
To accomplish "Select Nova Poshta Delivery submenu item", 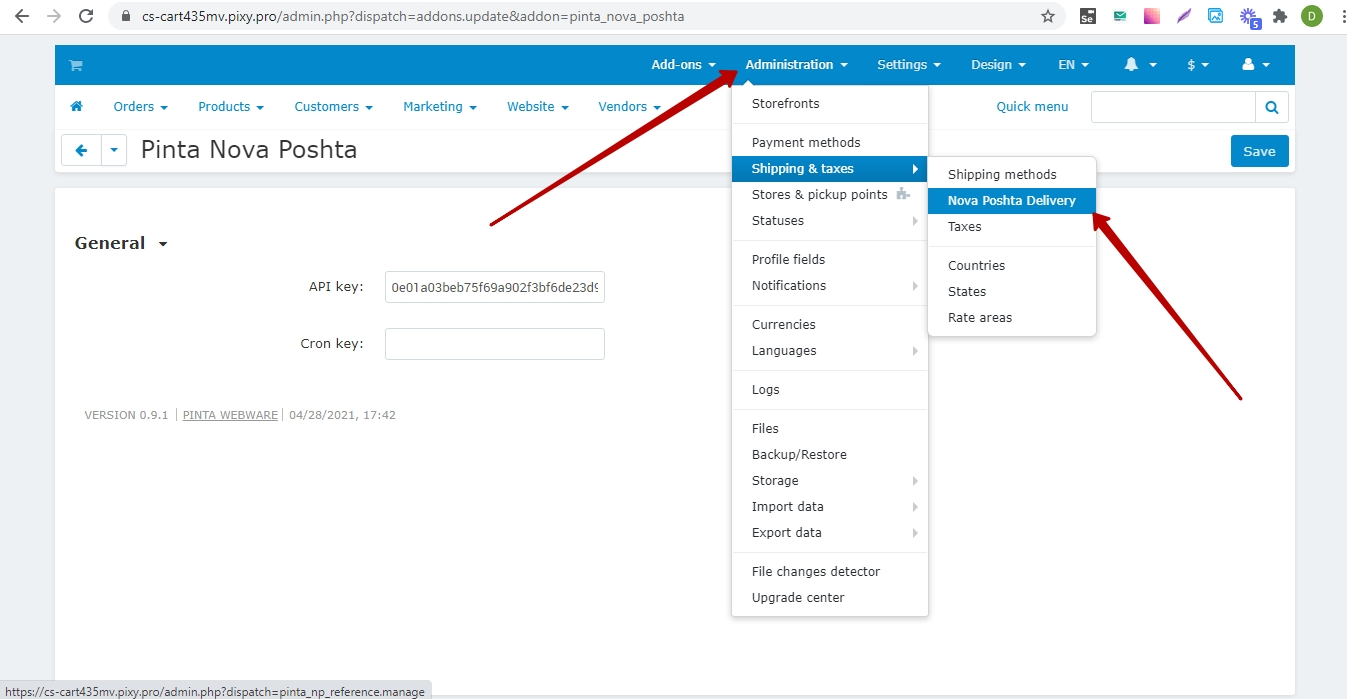I will [1012, 200].
